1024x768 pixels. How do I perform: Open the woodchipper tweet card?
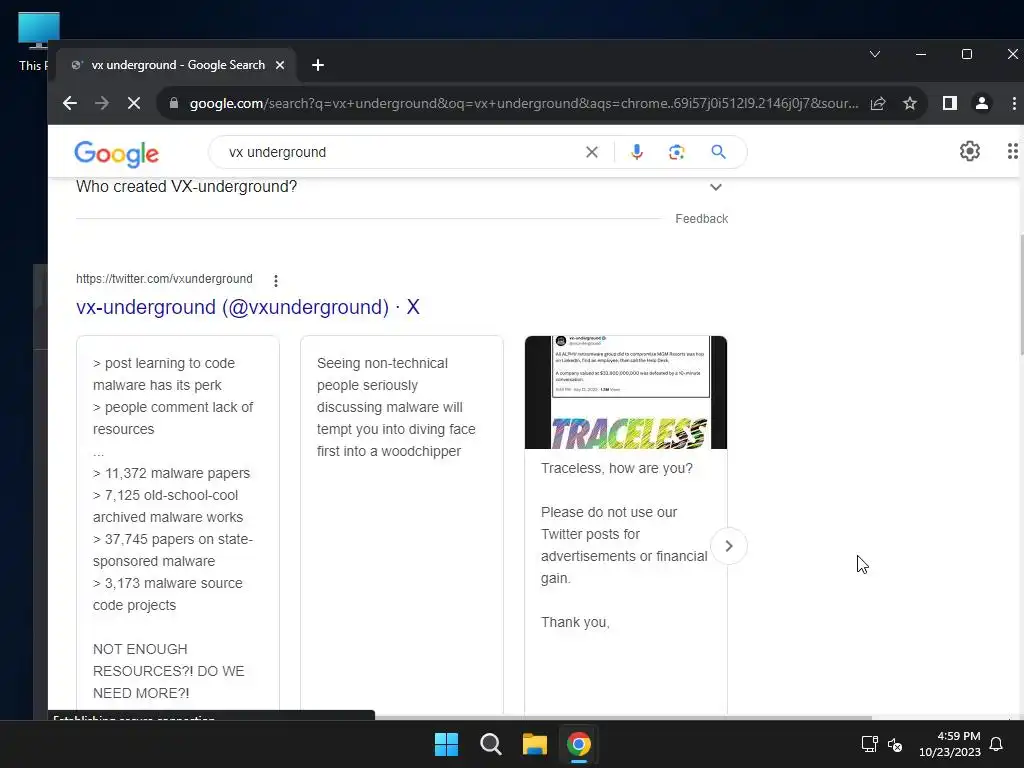(402, 526)
